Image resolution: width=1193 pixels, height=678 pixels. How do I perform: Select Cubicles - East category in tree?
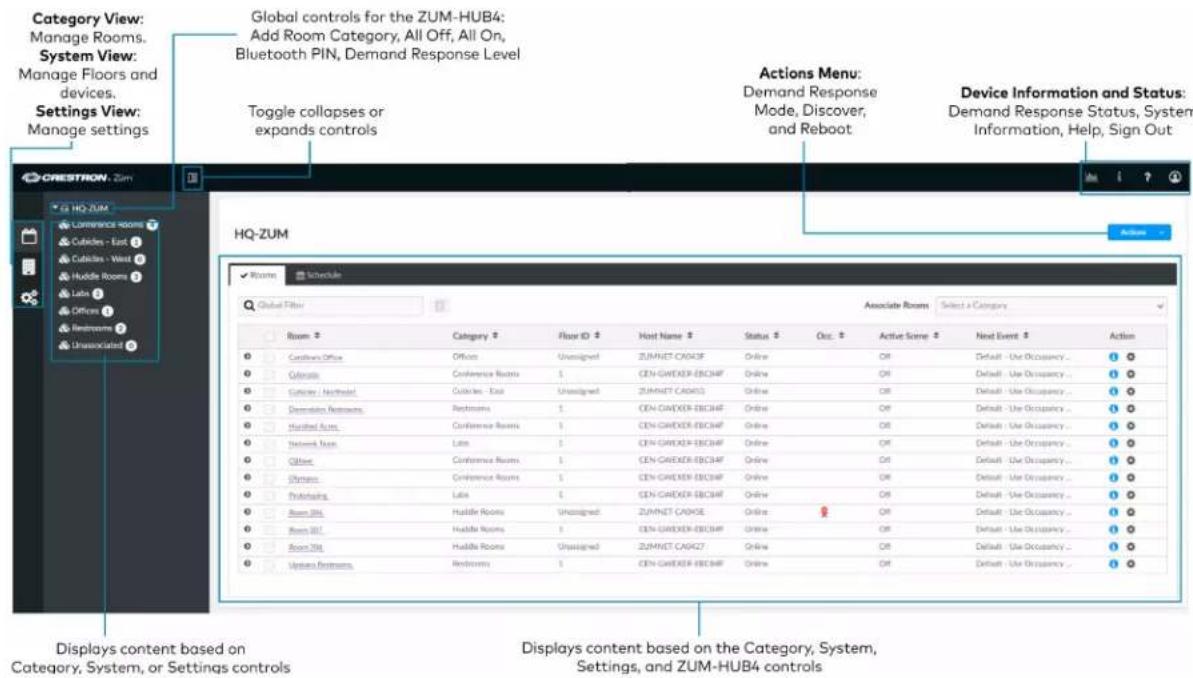point(100,242)
